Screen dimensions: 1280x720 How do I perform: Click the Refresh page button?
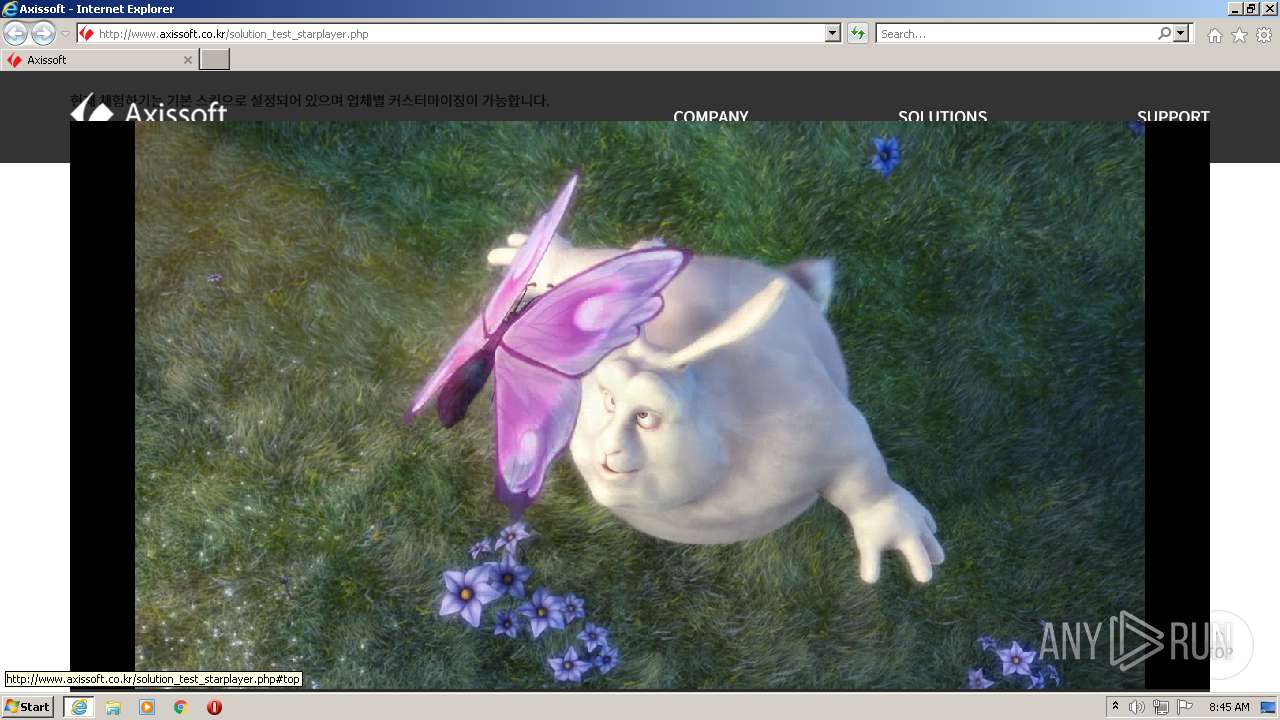[x=857, y=34]
